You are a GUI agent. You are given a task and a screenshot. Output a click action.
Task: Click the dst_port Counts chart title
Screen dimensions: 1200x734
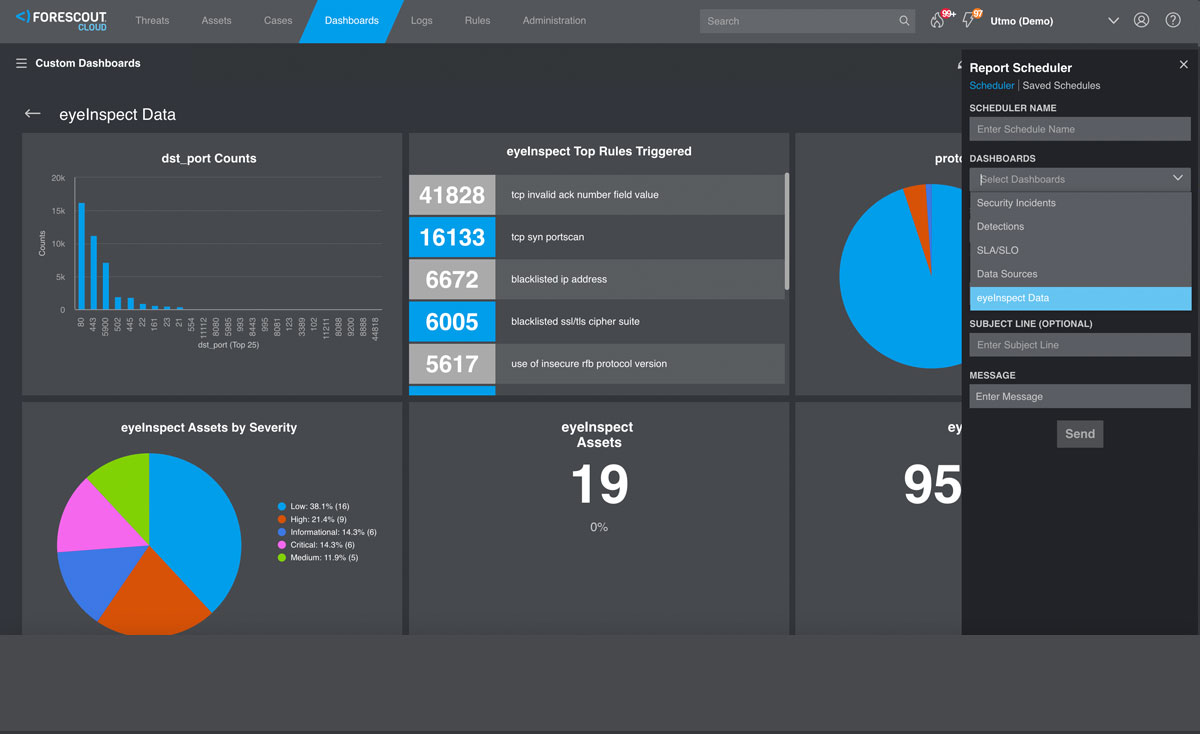[x=209, y=158]
